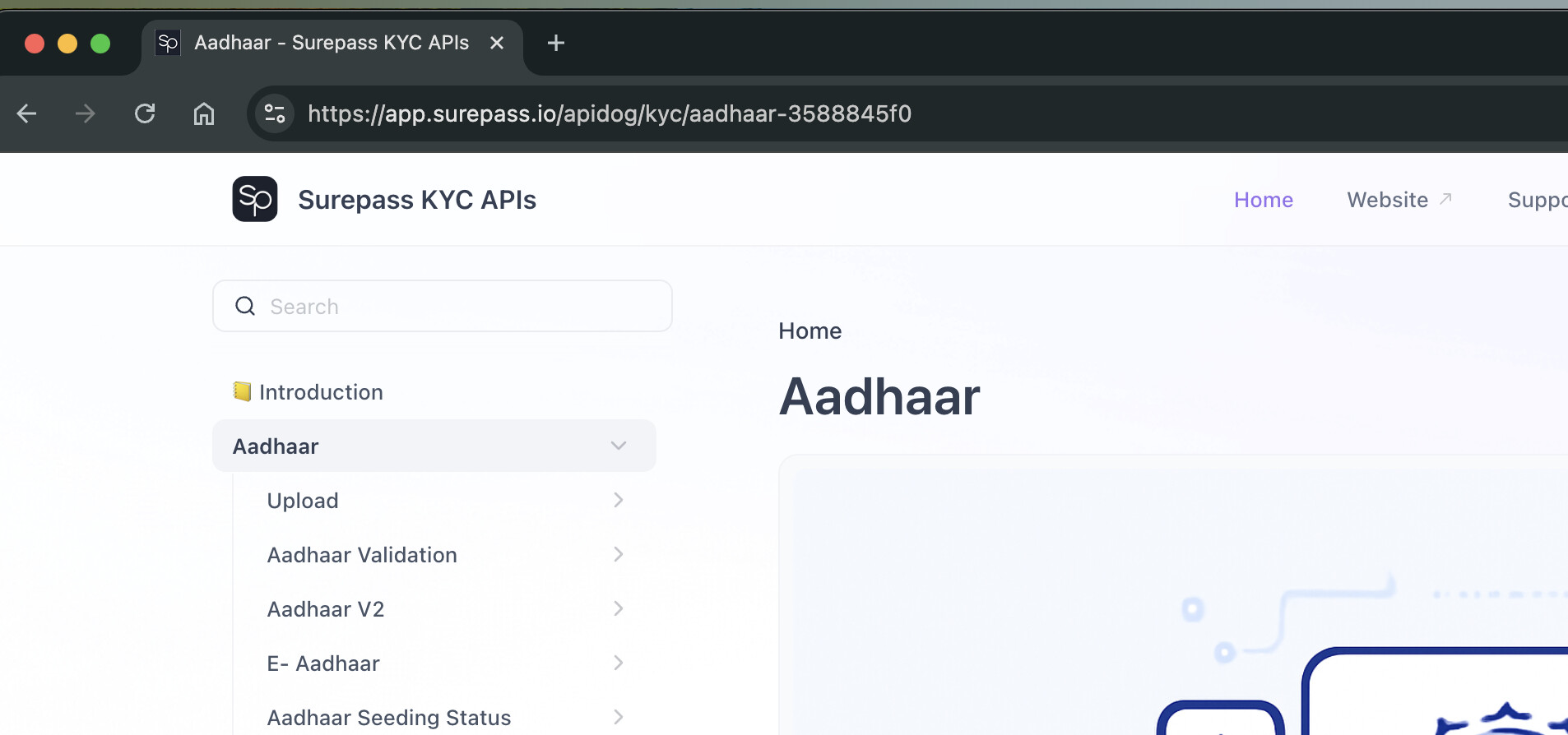This screenshot has width=1568, height=735.
Task: Focus the Search input field
Action: point(443,306)
